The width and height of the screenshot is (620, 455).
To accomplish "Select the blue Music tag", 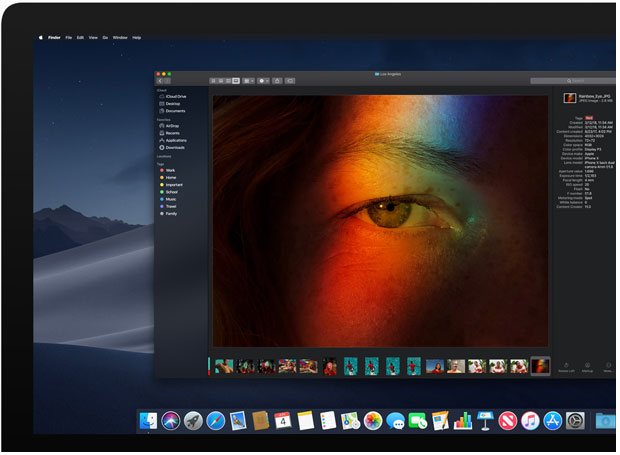I will [x=168, y=199].
